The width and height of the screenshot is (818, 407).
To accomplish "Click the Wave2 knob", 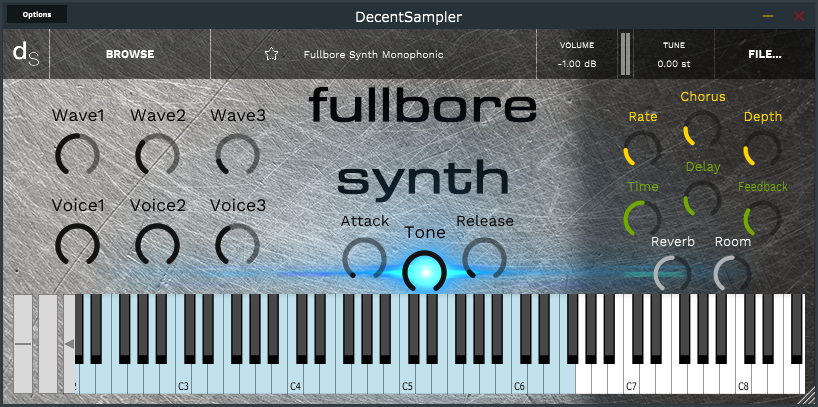I will click(158, 154).
